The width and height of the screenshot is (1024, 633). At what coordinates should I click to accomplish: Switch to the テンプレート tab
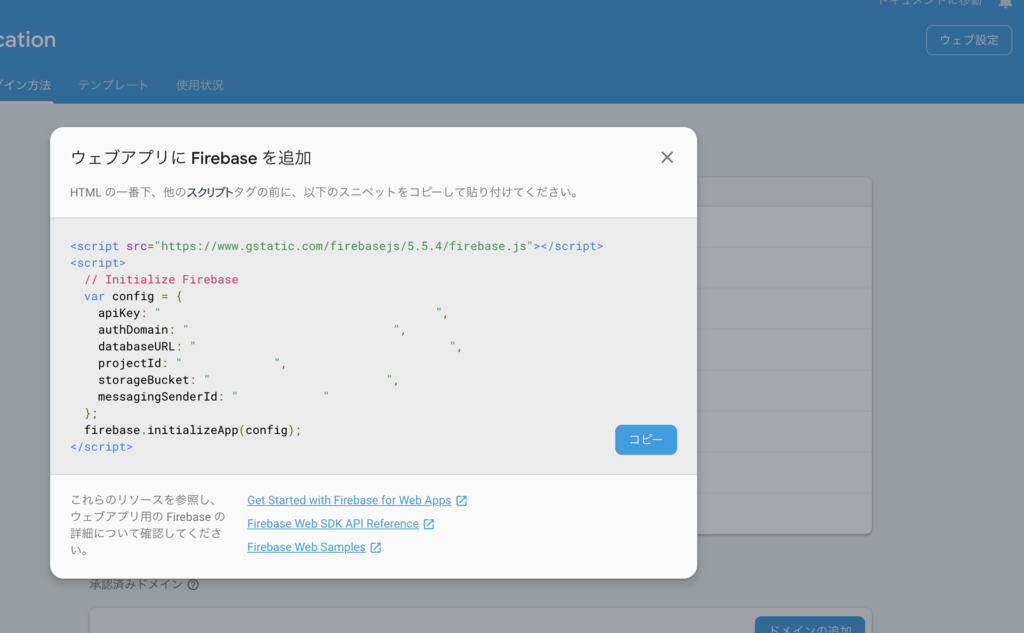click(113, 85)
